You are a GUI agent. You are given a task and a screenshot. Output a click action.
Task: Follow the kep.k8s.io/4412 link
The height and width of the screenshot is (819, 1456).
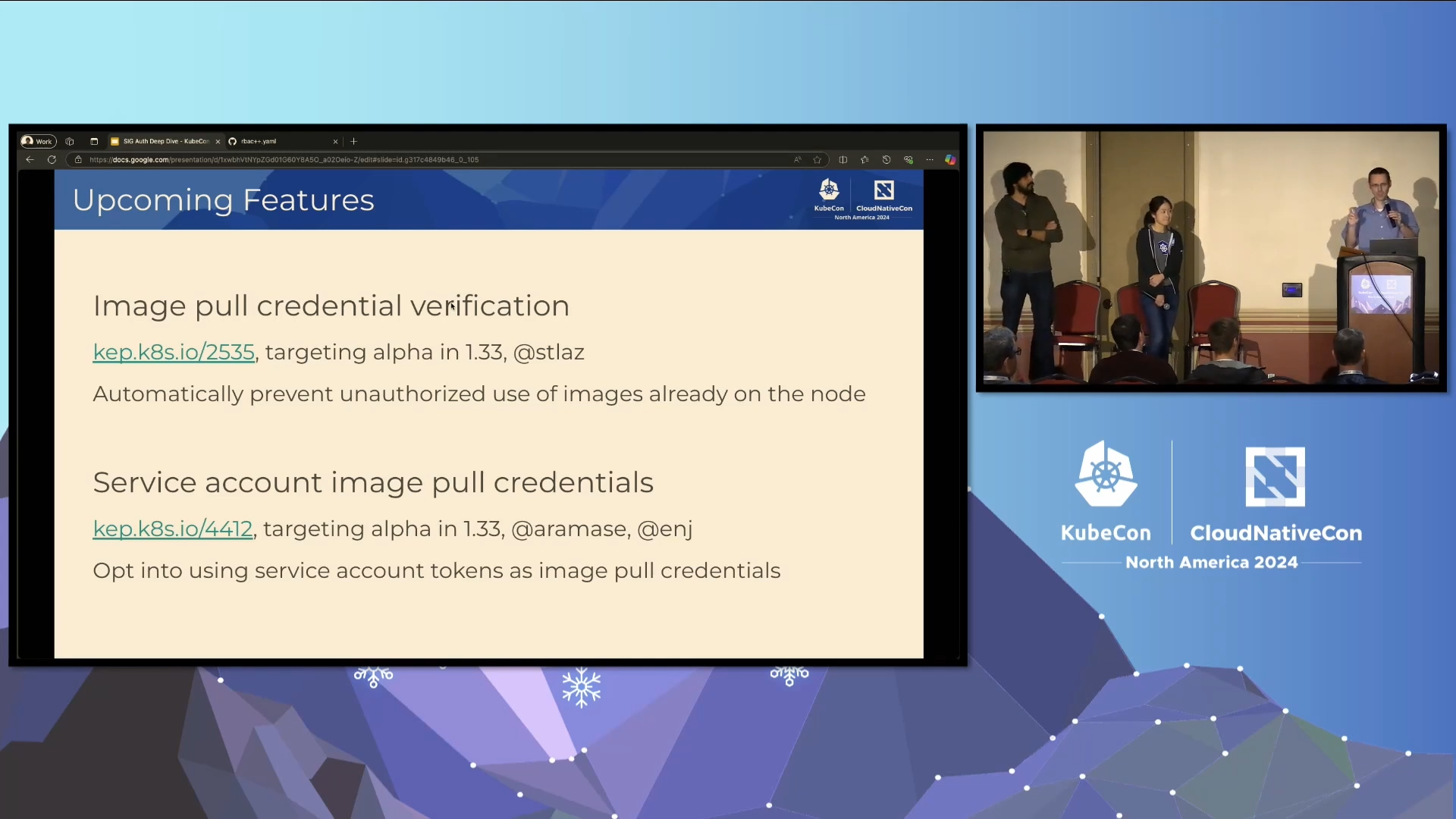coord(172,529)
